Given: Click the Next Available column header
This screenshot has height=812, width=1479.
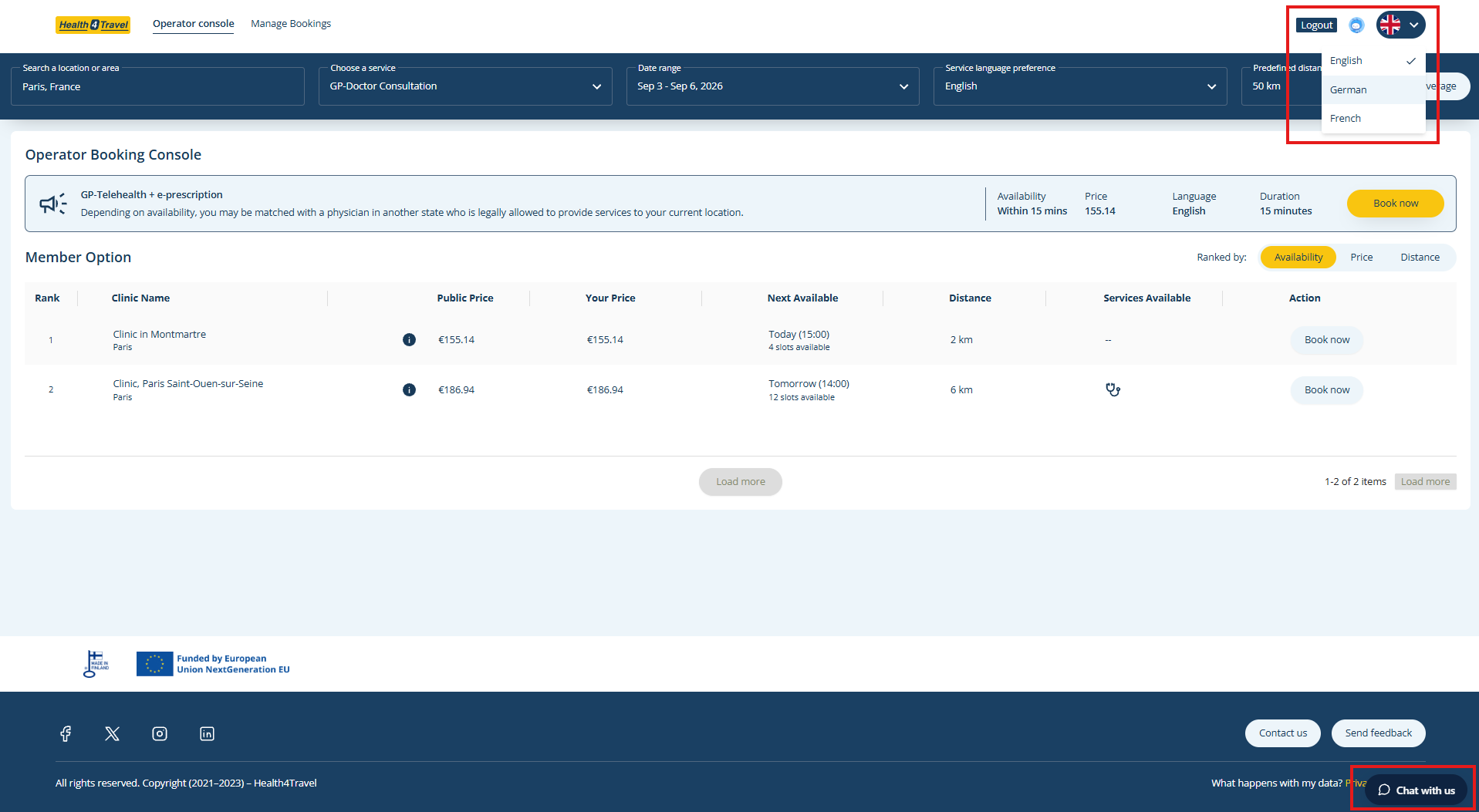Looking at the screenshot, I should click(802, 298).
